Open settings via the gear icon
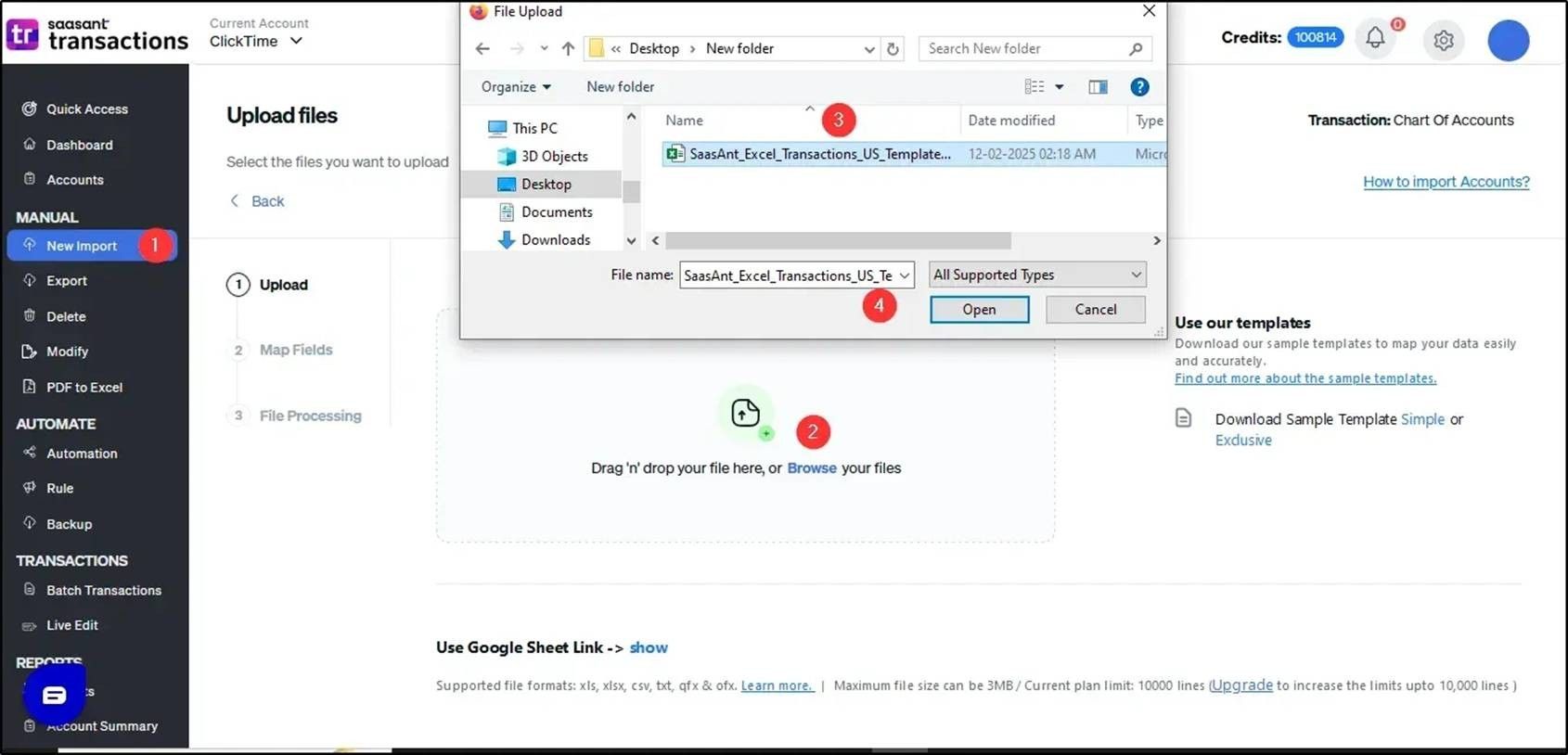Viewport: 1568px width, 755px height. 1443,40
